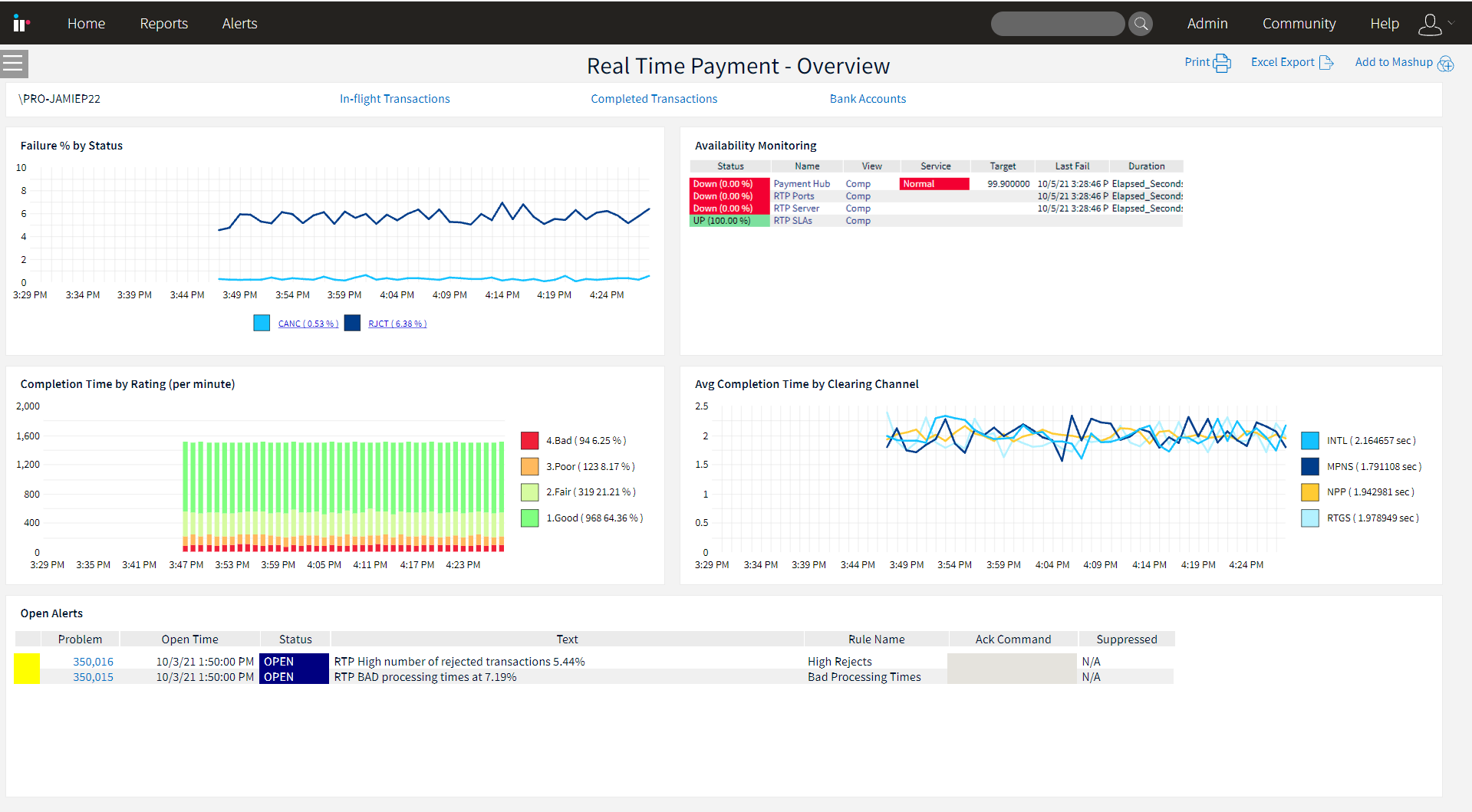Image resolution: width=1472 pixels, height=812 pixels.
Task: Open the hamburger menu below the logo
Action: tap(14, 64)
